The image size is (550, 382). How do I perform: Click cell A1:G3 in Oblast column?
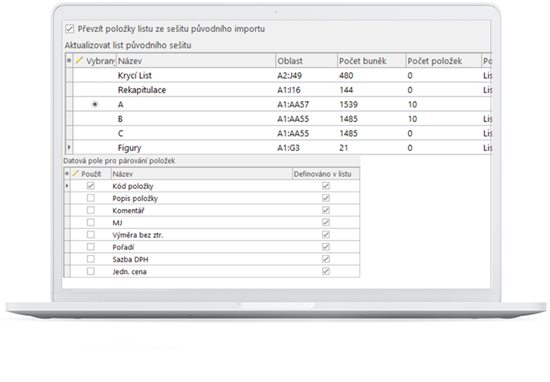click(x=288, y=148)
